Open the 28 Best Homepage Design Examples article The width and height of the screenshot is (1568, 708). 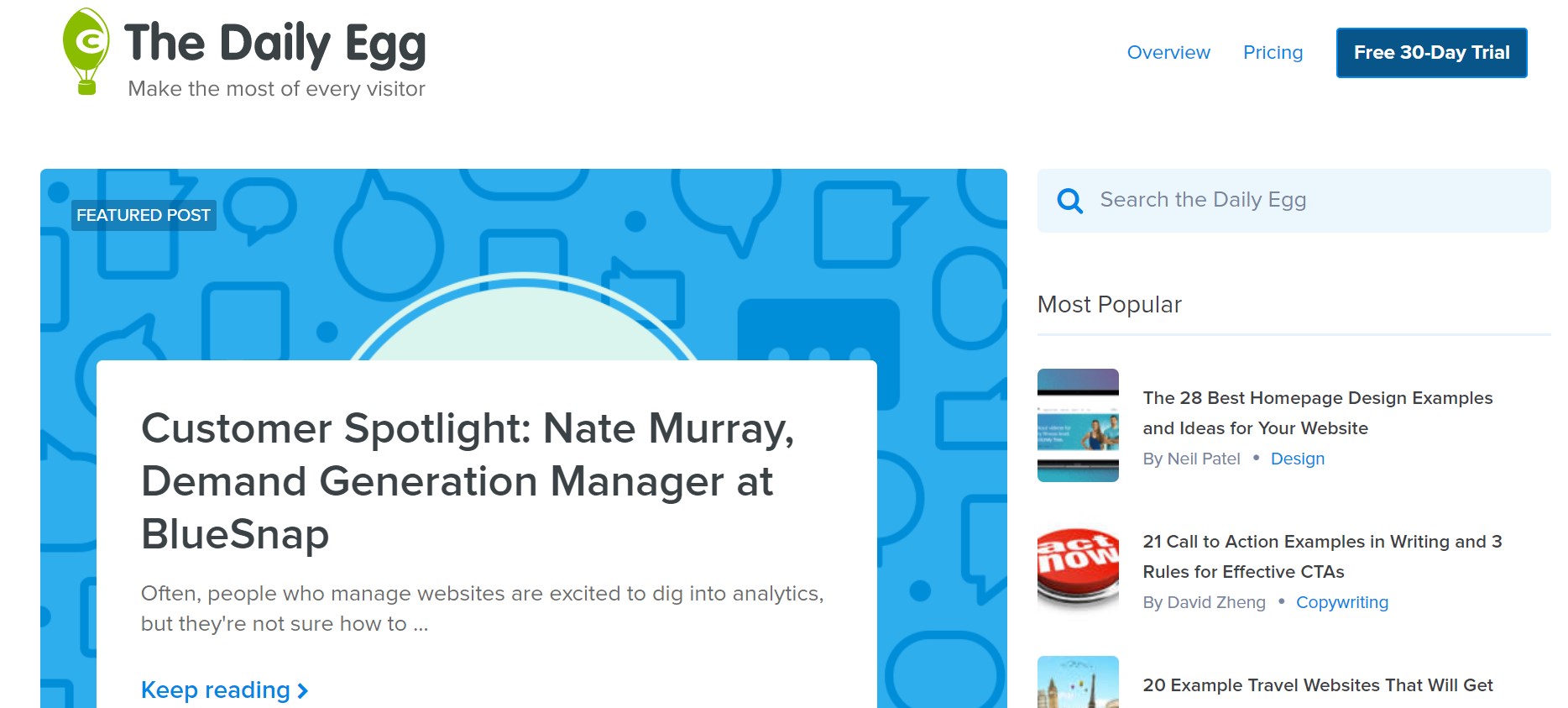(x=1317, y=412)
